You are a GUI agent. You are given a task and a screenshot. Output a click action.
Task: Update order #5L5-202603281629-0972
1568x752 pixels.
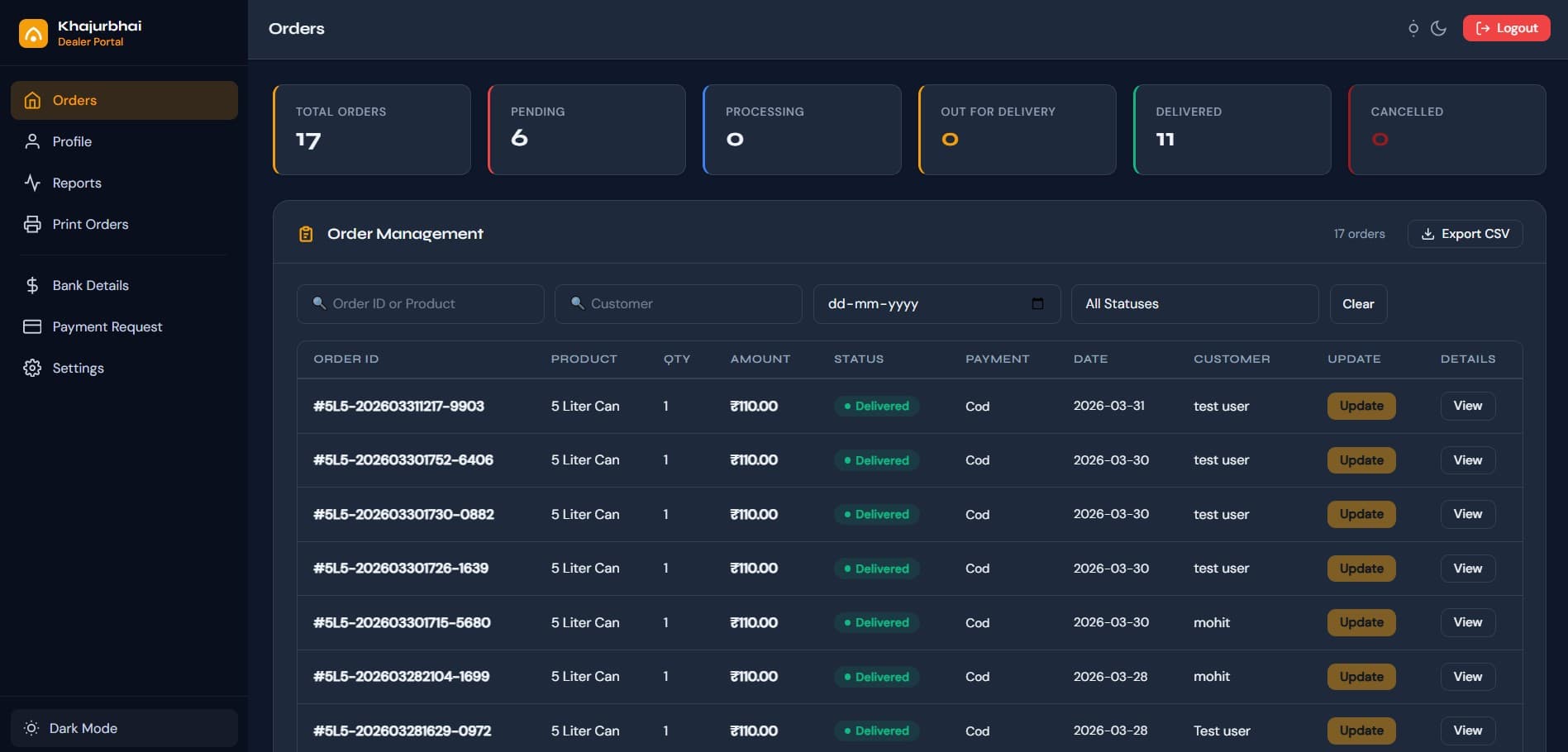click(x=1361, y=731)
